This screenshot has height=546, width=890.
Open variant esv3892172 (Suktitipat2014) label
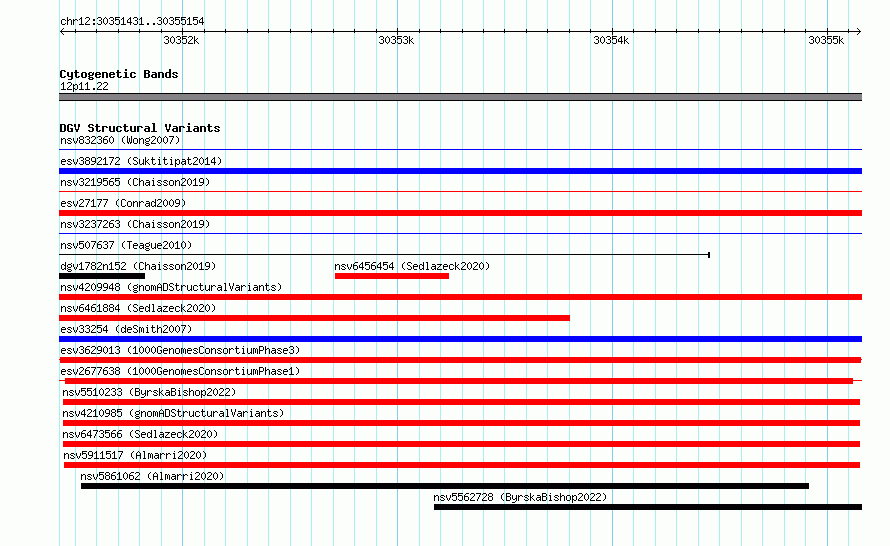click(141, 161)
